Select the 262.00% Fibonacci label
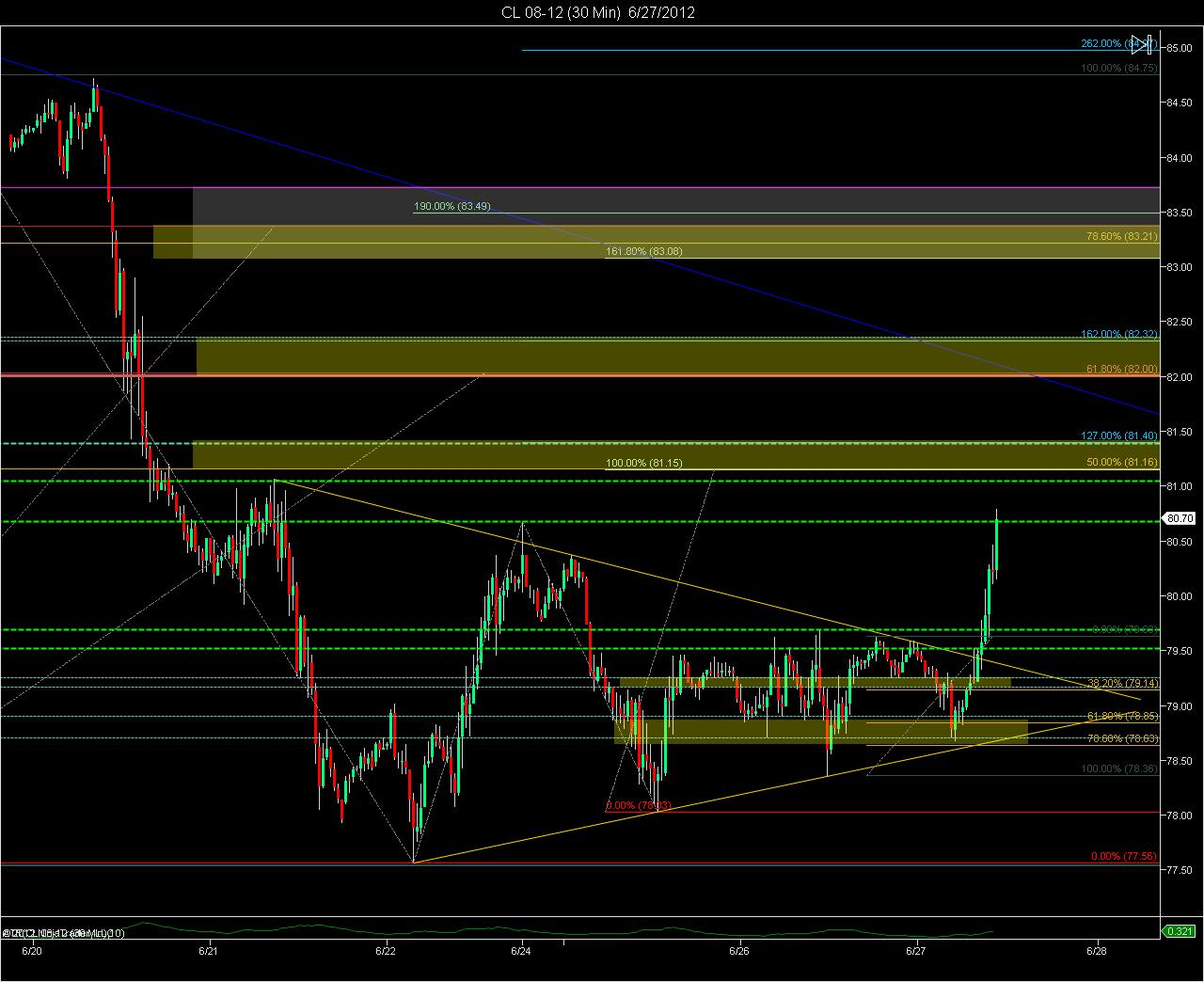 [x=1118, y=43]
